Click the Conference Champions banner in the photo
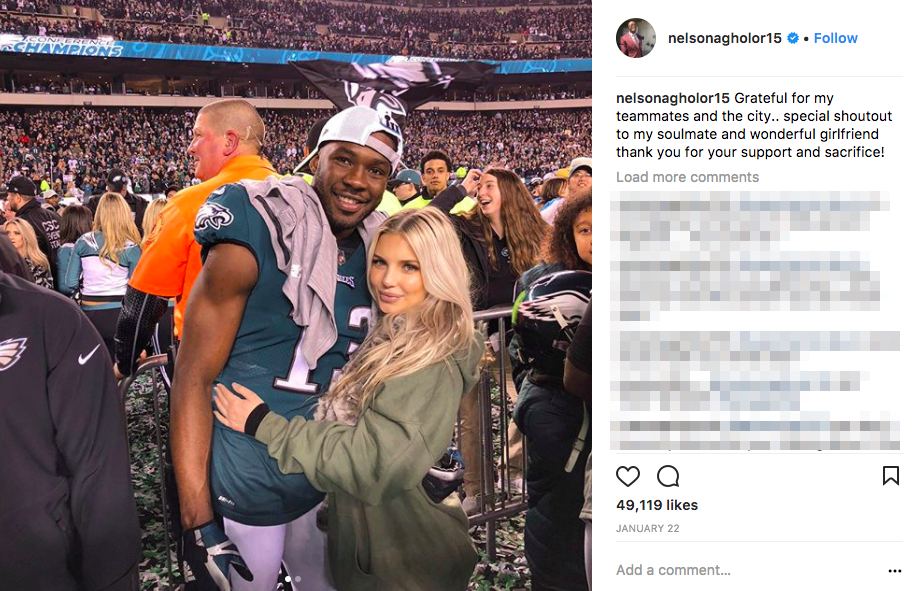The height and width of the screenshot is (591, 921). pos(62,46)
